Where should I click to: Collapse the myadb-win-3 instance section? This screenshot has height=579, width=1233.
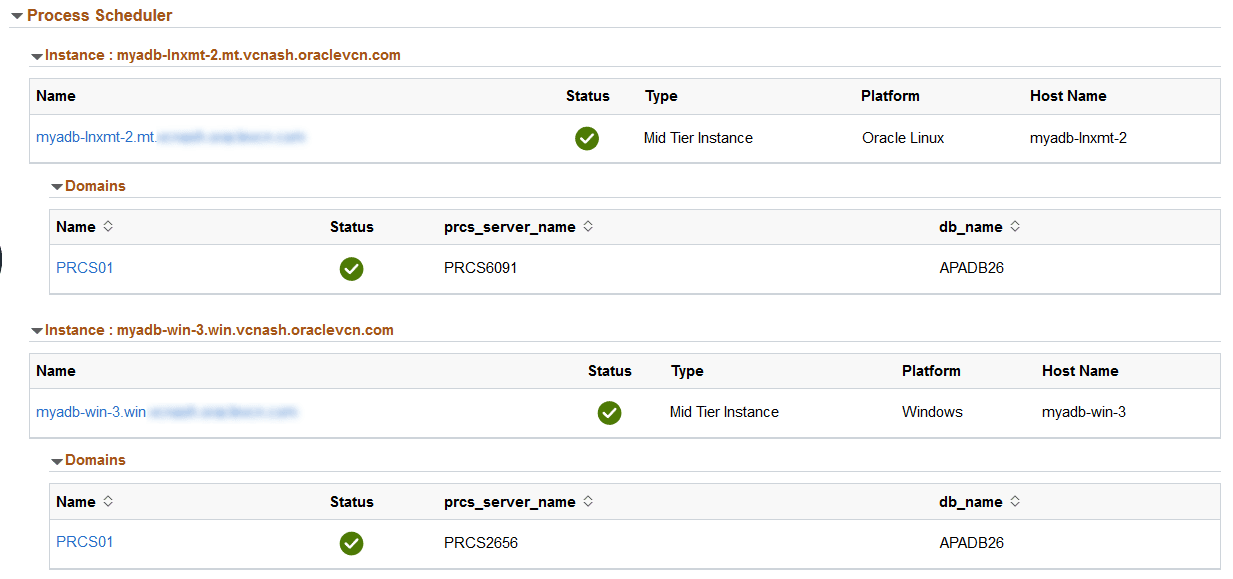pos(37,329)
